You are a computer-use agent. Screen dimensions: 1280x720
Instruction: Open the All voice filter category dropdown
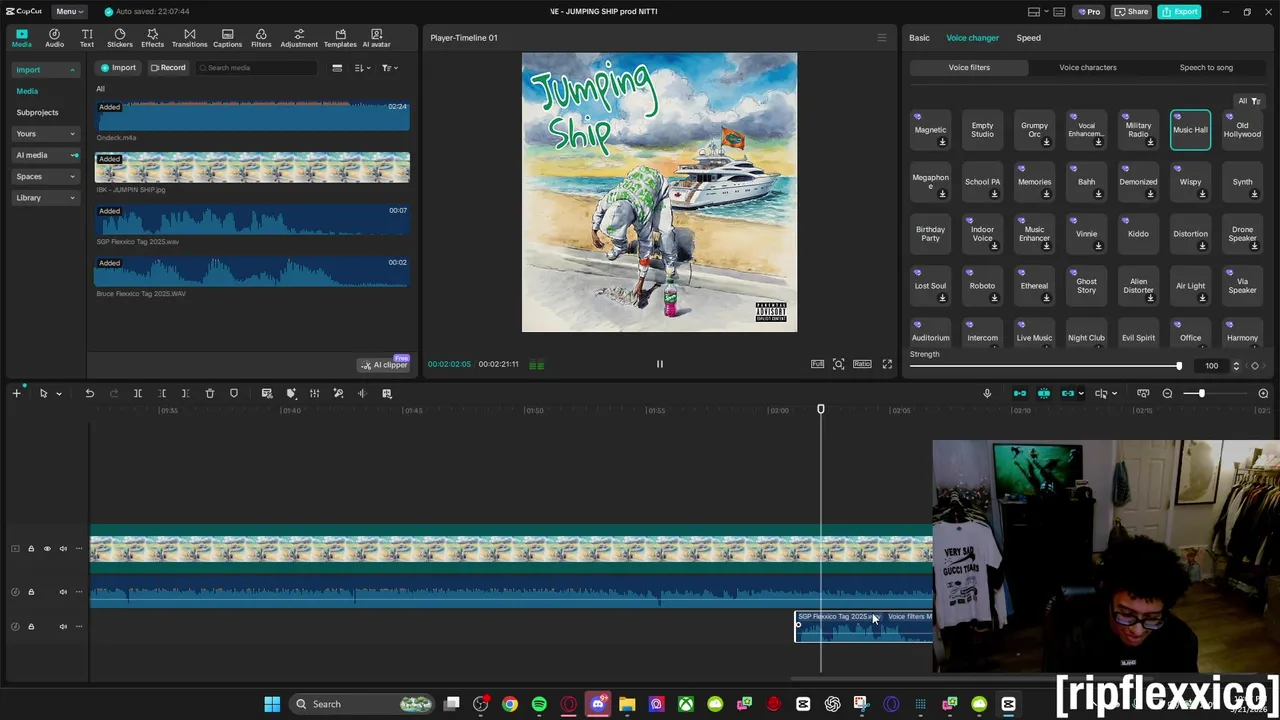1249,101
